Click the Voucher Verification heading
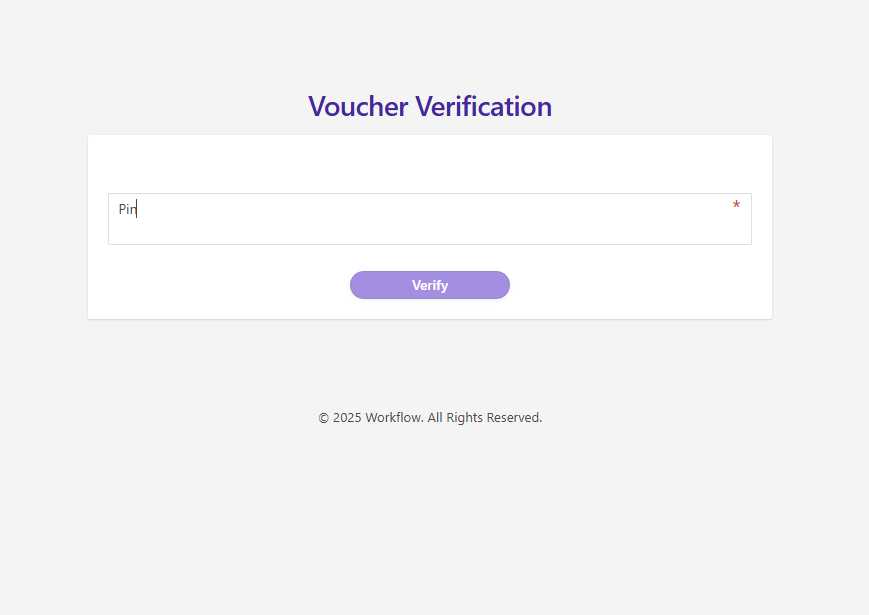The height and width of the screenshot is (615, 869). tap(430, 106)
